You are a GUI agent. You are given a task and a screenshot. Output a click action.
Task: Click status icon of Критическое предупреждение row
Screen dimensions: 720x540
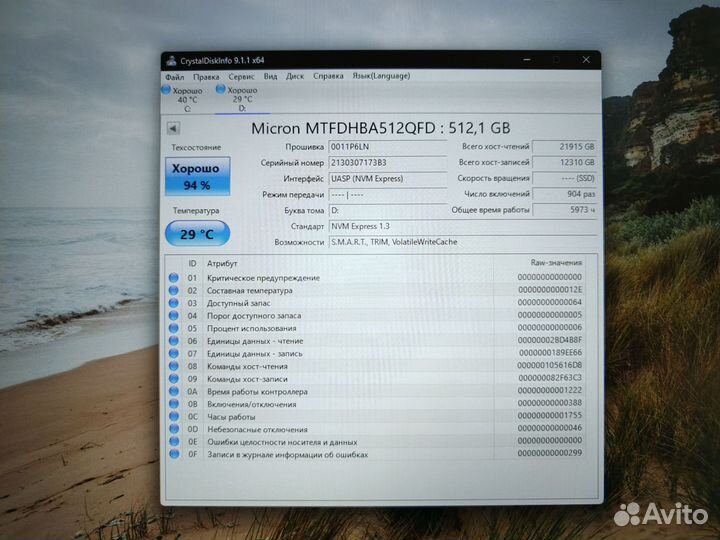pyautogui.click(x=174, y=278)
